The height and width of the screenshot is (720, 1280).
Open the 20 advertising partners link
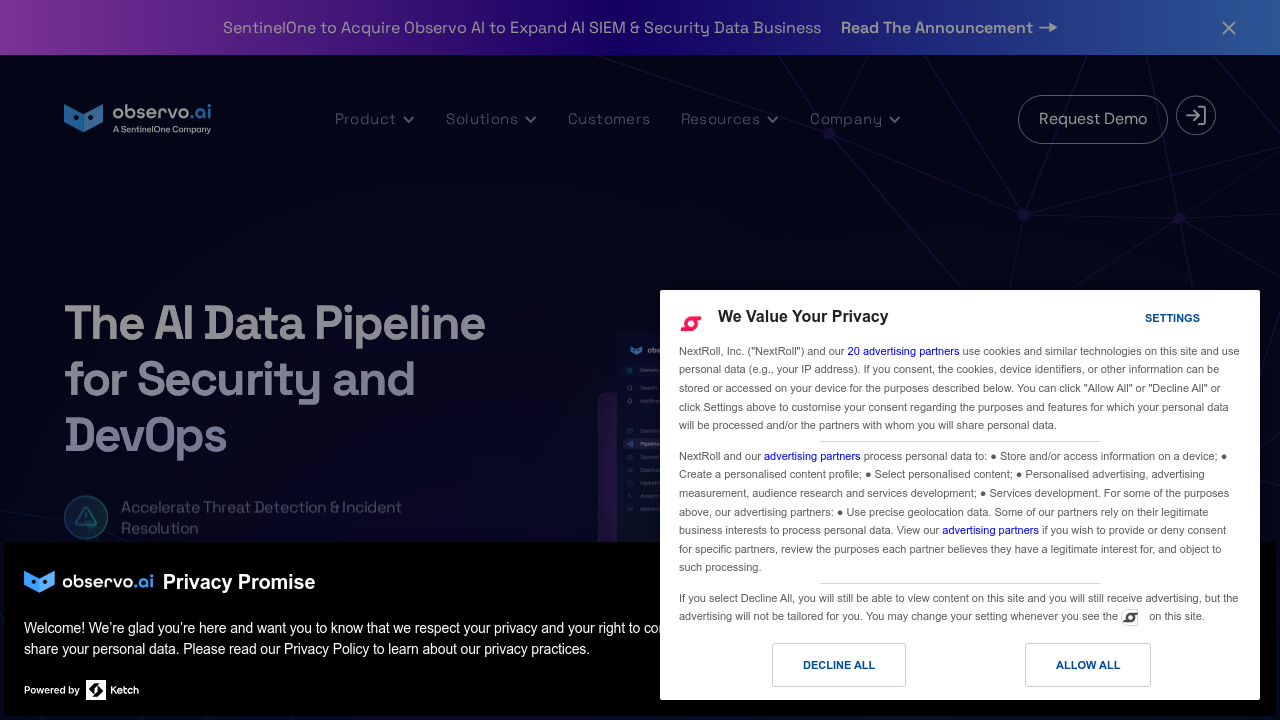click(x=903, y=351)
